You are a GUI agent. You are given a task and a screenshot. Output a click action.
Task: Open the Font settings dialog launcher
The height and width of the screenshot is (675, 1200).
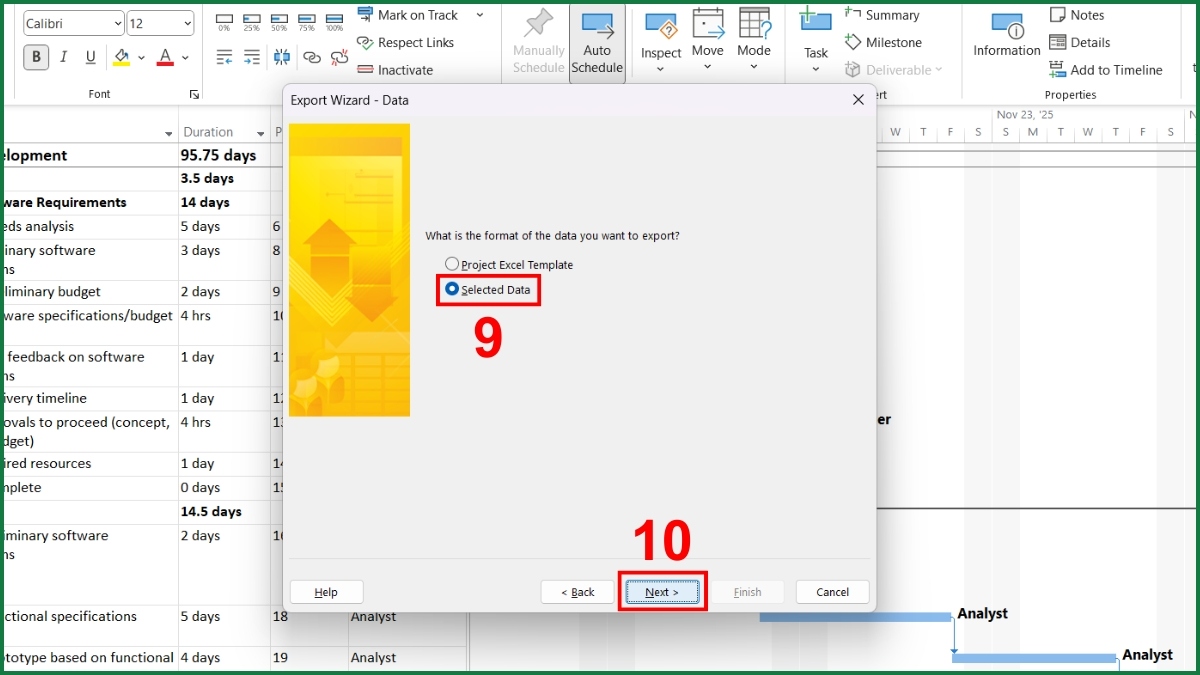[196, 94]
